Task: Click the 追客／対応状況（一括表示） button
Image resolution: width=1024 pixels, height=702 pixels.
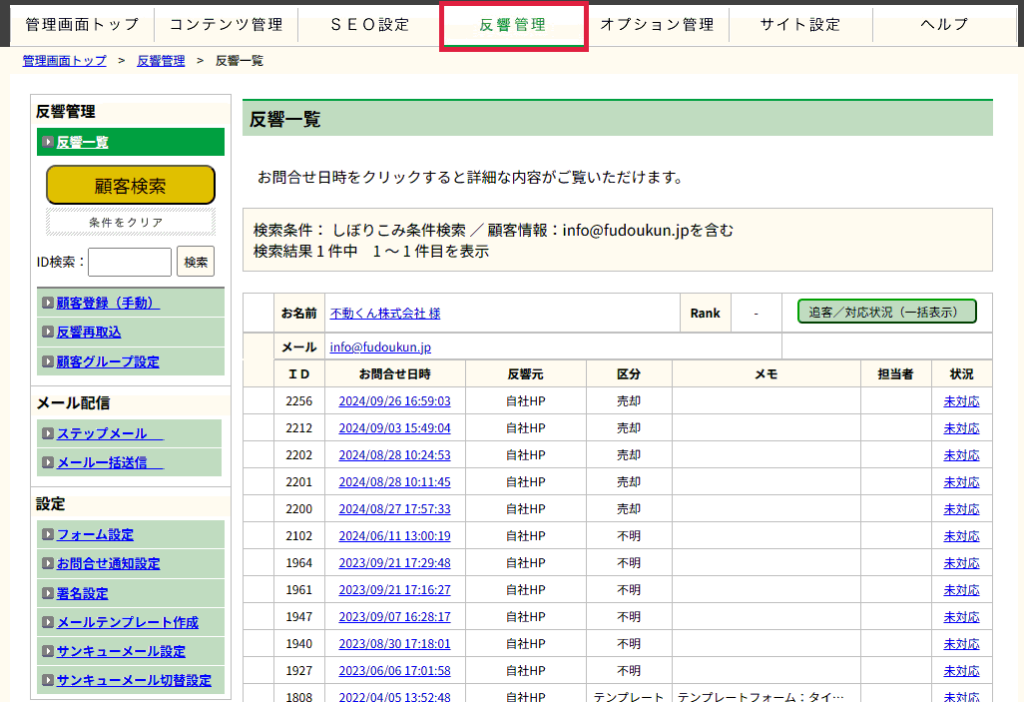Action: click(x=886, y=312)
